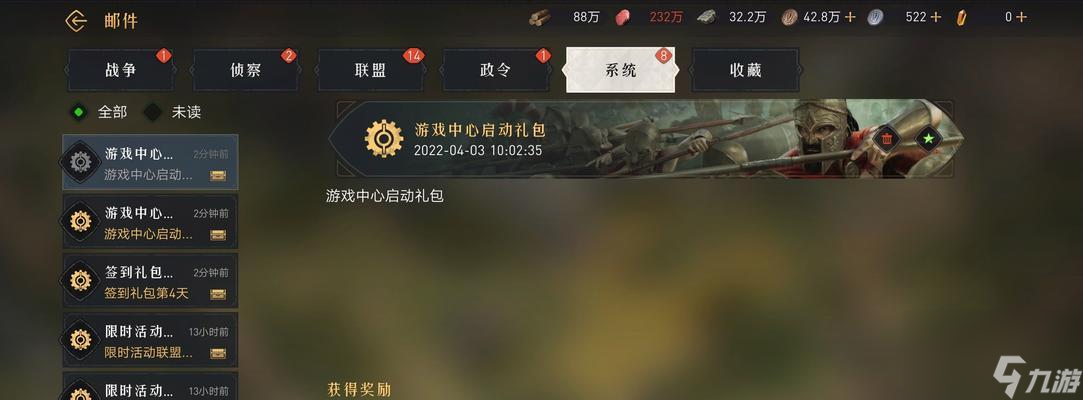Switch to the 战争 tab

coord(120,70)
